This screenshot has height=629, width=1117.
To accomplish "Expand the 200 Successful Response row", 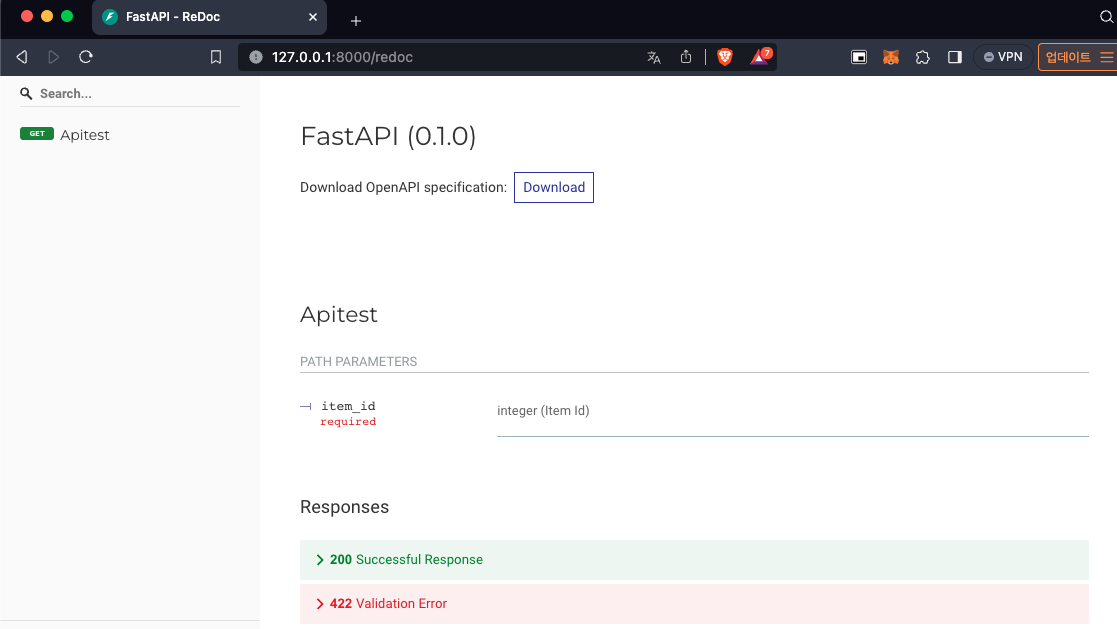I will coord(694,560).
